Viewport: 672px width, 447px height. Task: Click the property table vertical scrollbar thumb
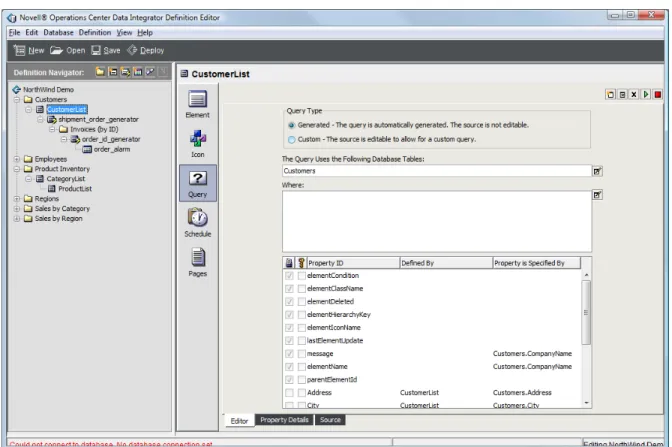[586, 312]
